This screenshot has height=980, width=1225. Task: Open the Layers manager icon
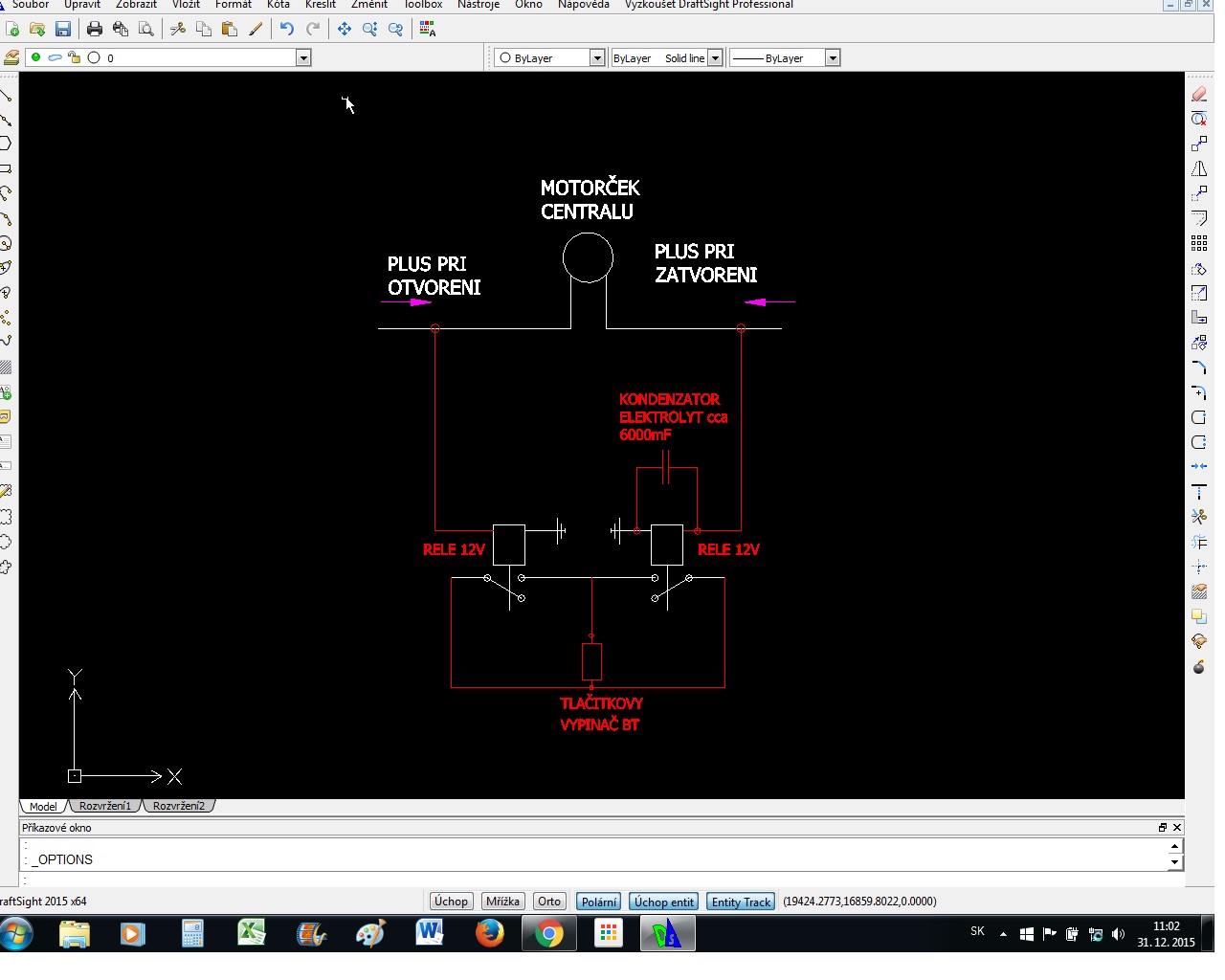point(11,58)
